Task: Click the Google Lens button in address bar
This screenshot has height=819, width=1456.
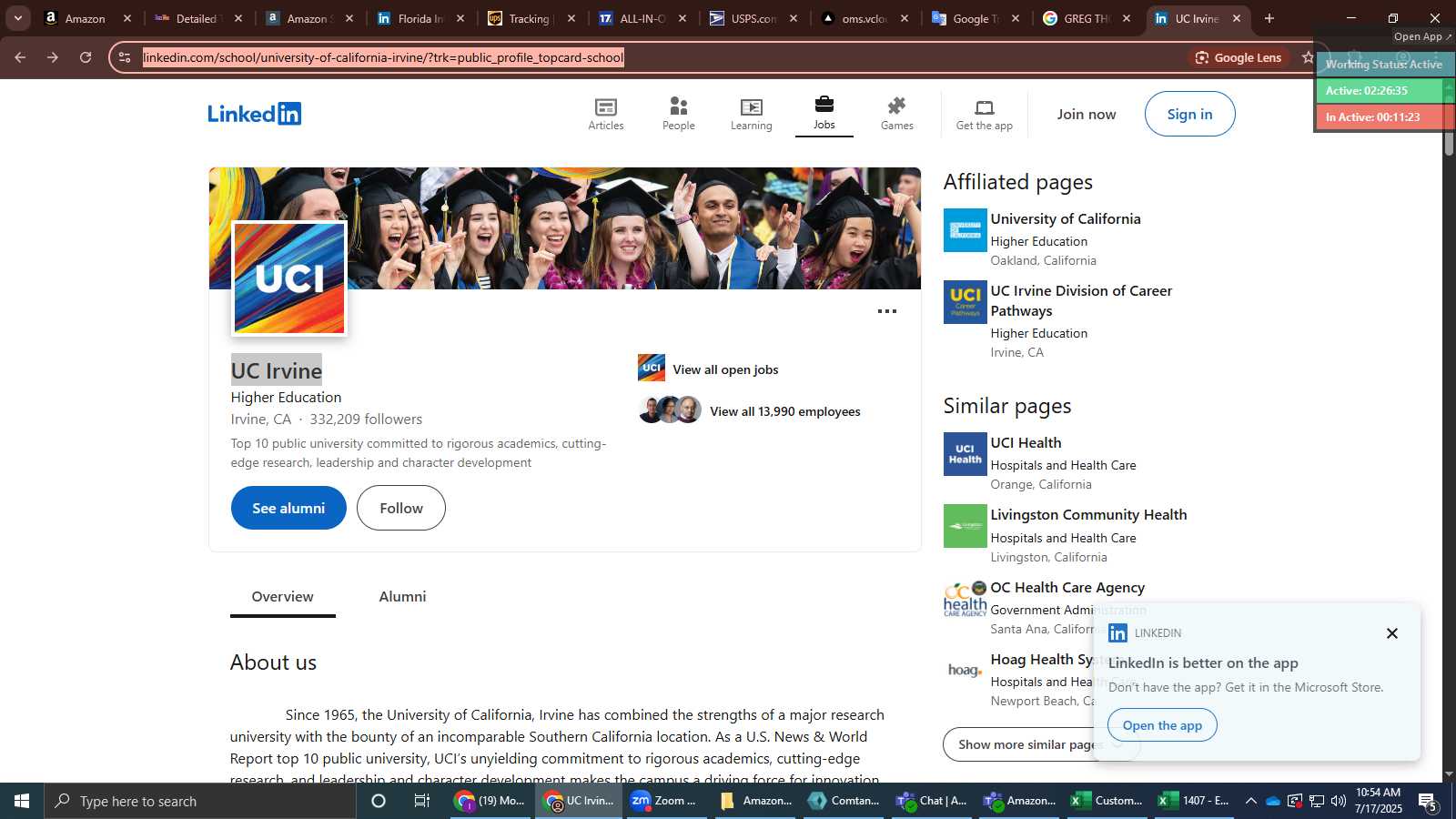Action: tap(1238, 57)
